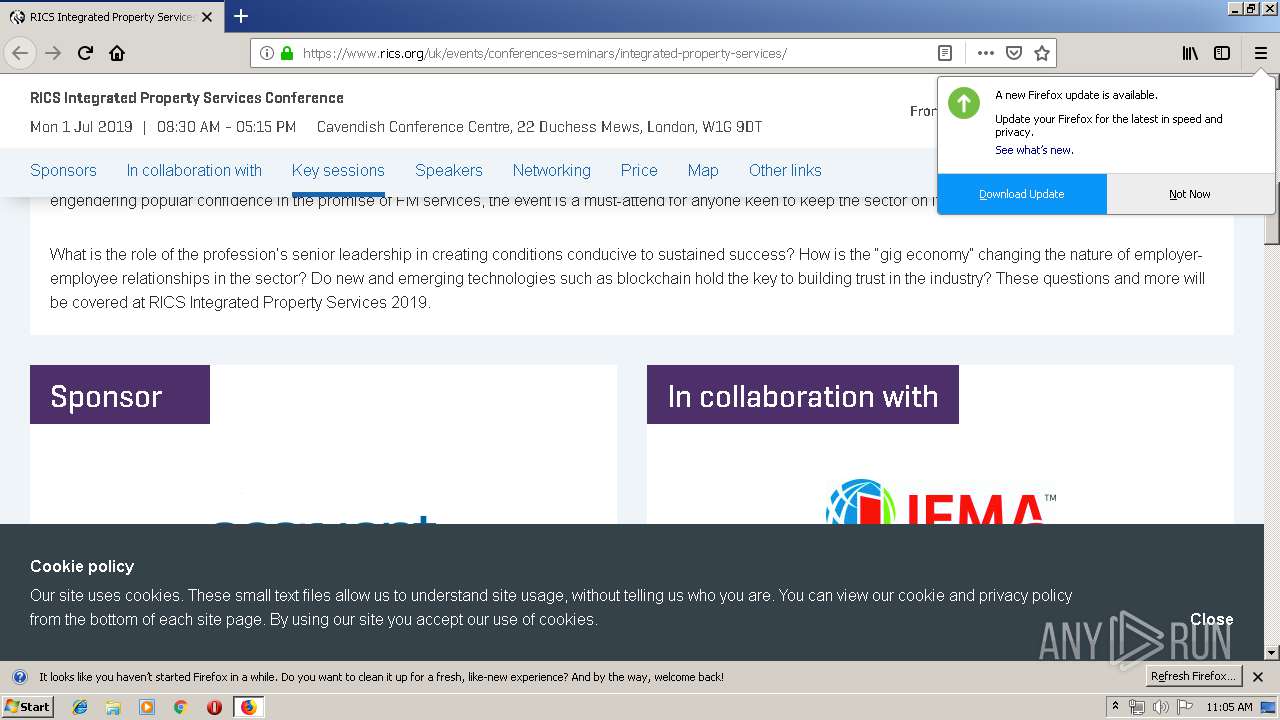Open the Networking section
Screen dimensions: 1280x720
point(552,170)
